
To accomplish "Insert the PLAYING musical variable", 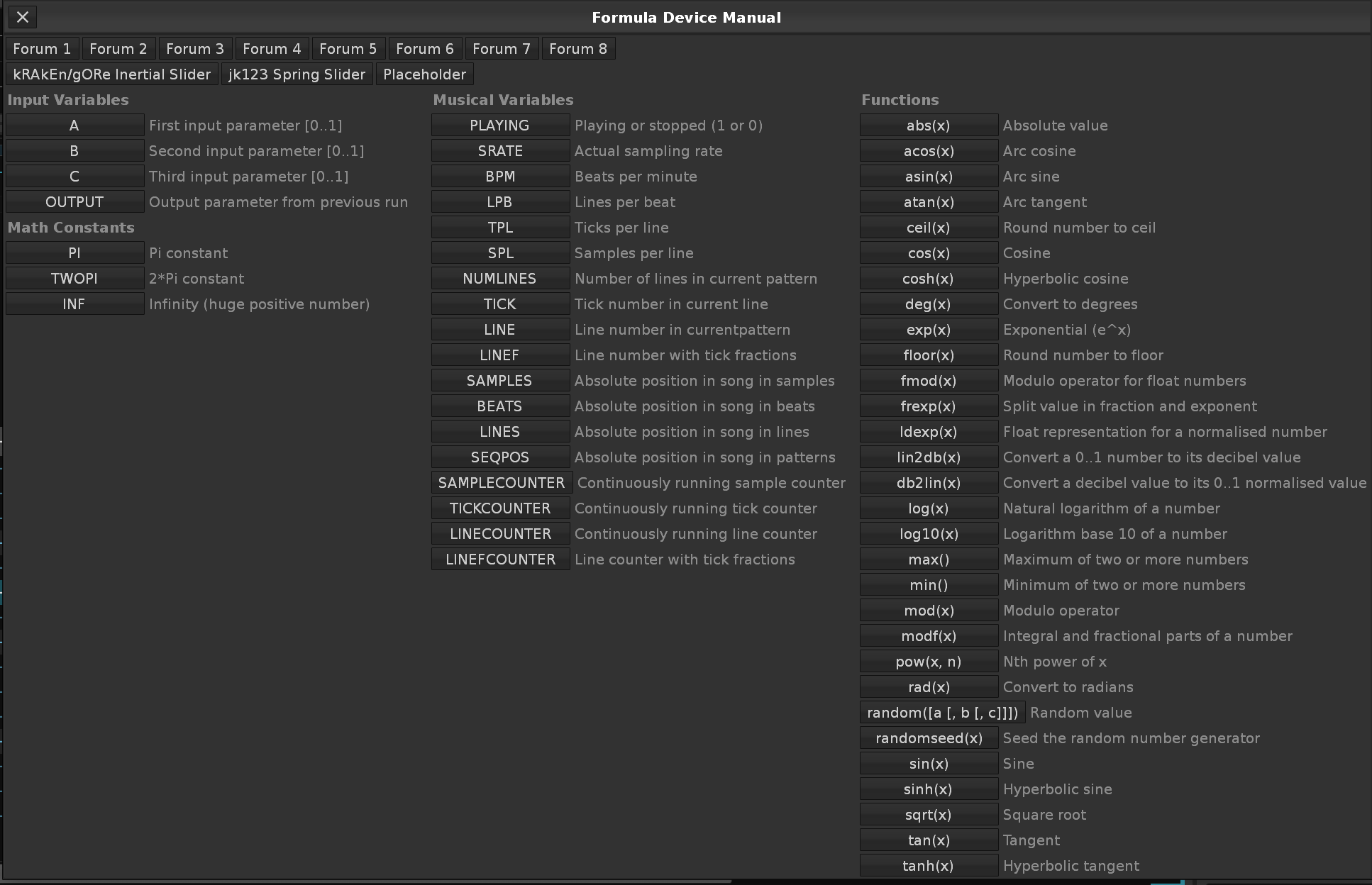I will (x=500, y=126).
